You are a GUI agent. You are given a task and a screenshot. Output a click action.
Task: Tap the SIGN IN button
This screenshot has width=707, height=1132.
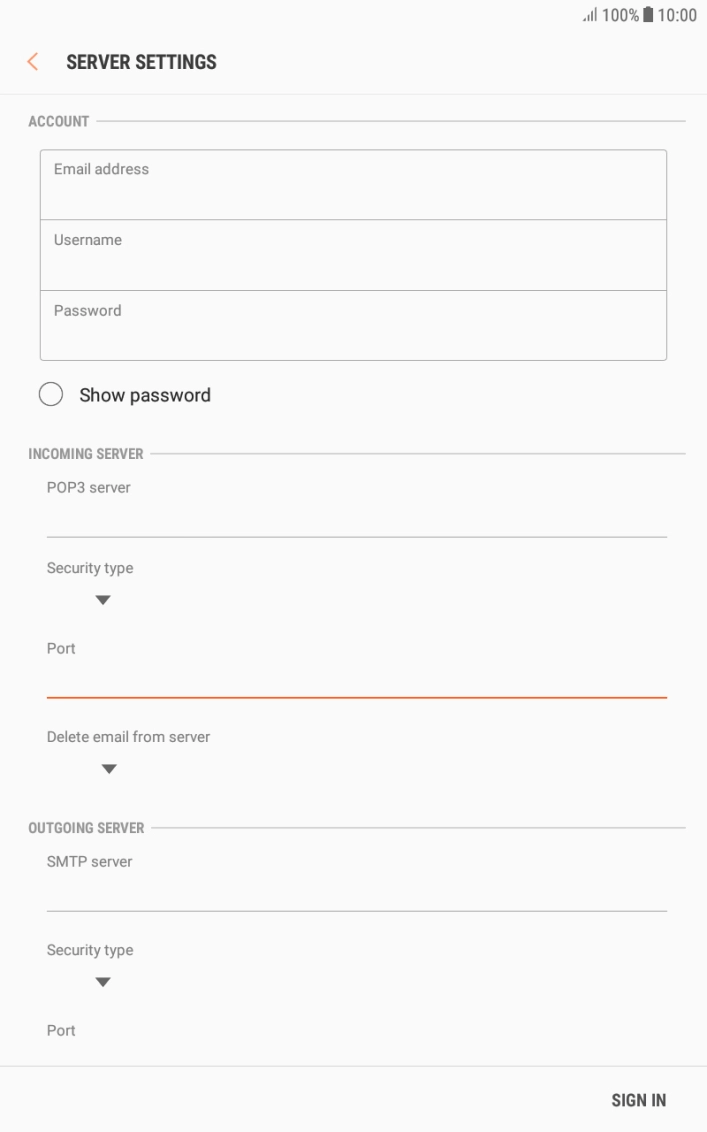[x=639, y=1099]
